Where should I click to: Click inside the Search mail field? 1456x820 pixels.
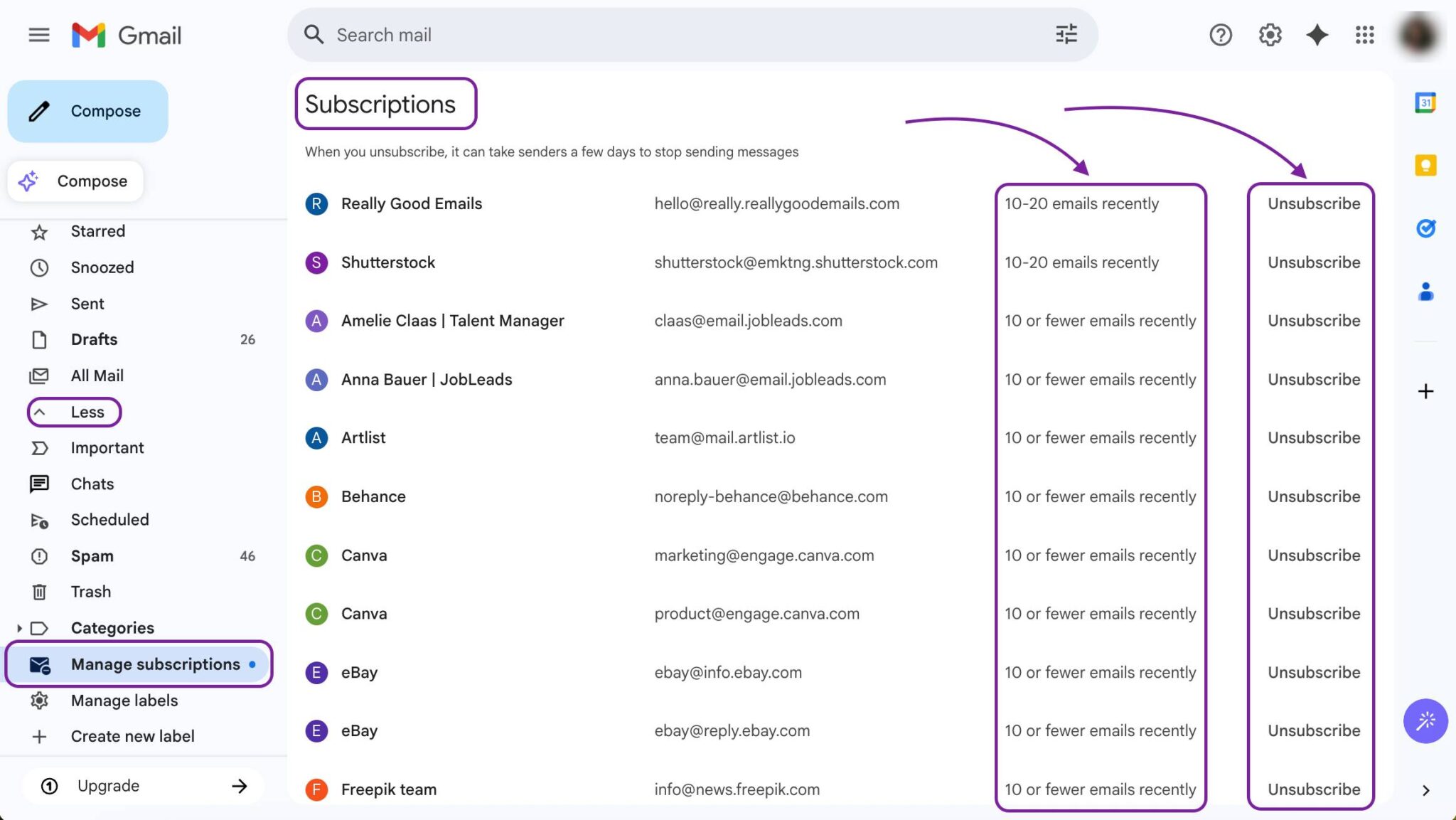[x=569, y=34]
